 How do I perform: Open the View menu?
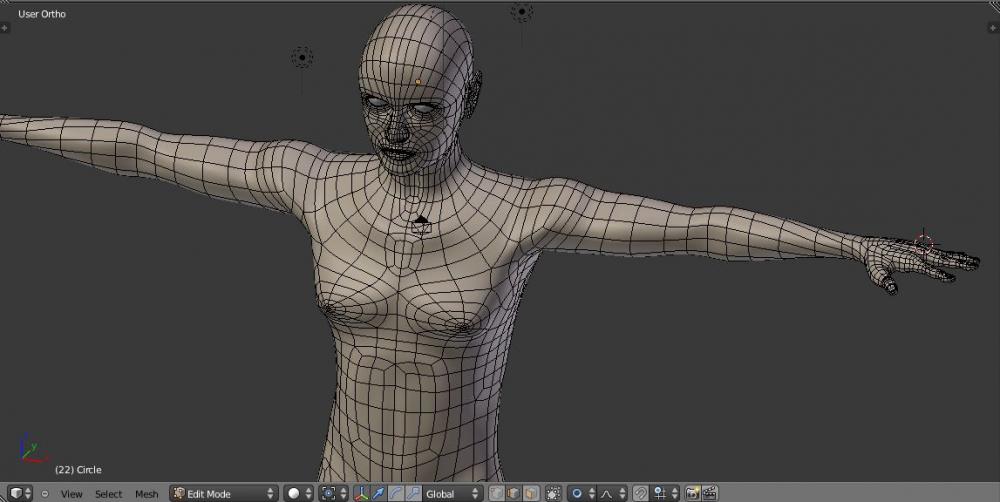(x=71, y=494)
